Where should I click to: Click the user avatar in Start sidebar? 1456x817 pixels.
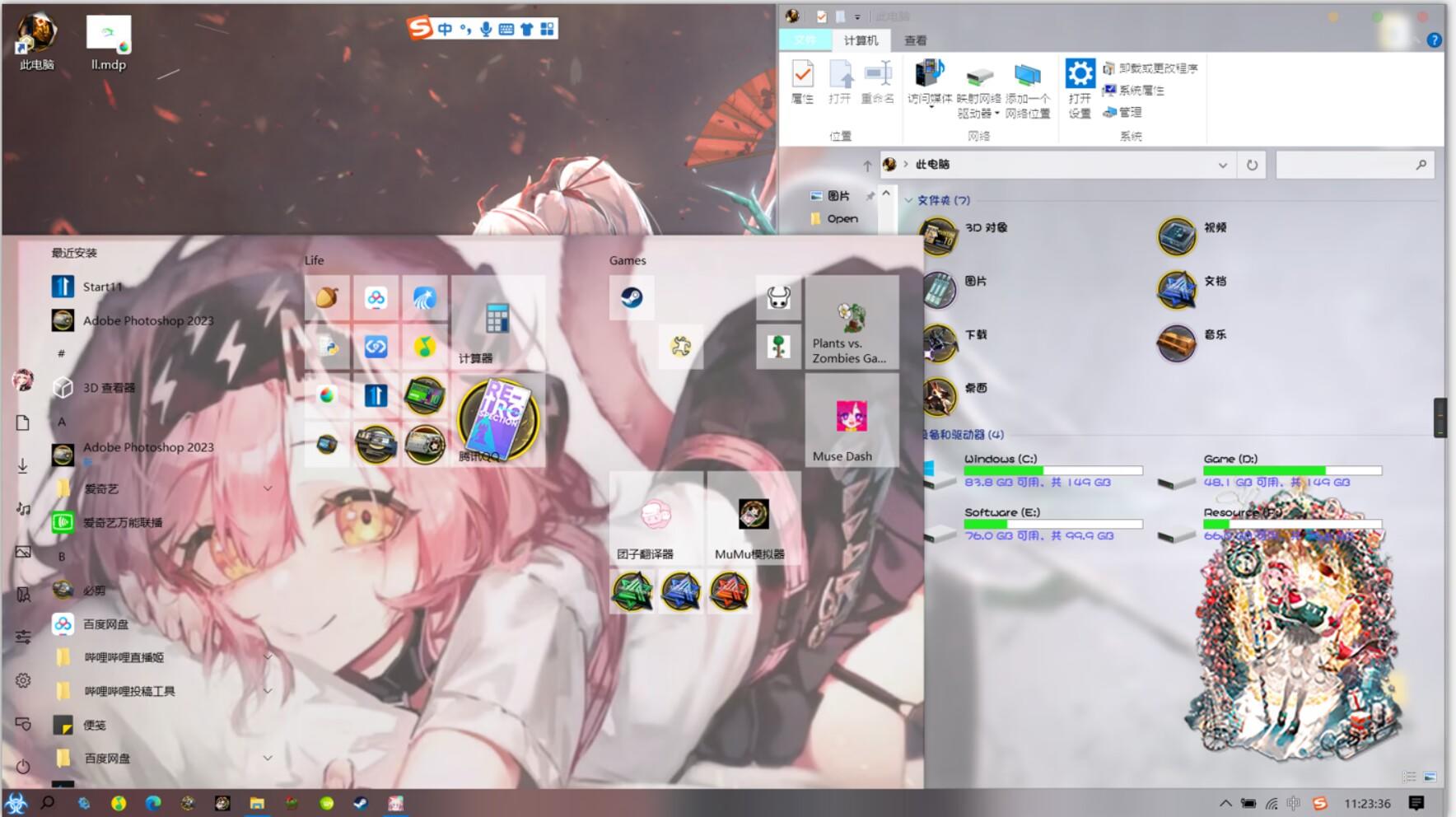coord(23,380)
